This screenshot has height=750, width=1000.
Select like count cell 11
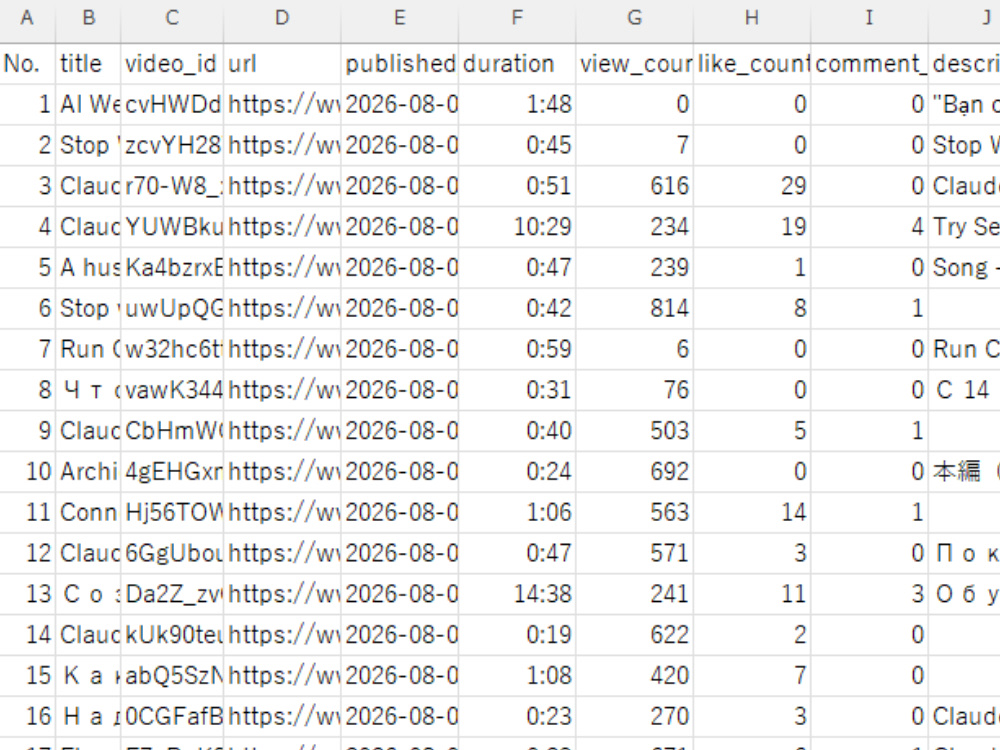click(752, 594)
